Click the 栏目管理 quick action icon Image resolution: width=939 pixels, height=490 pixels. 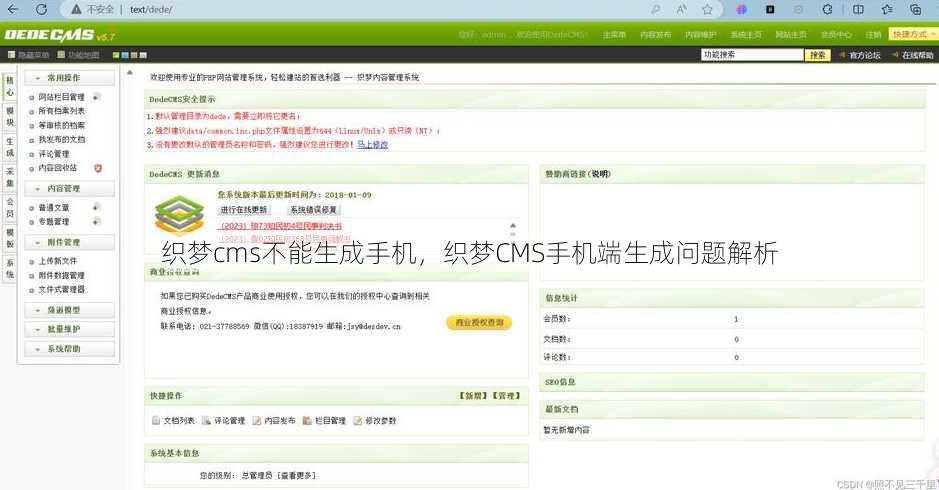point(307,421)
